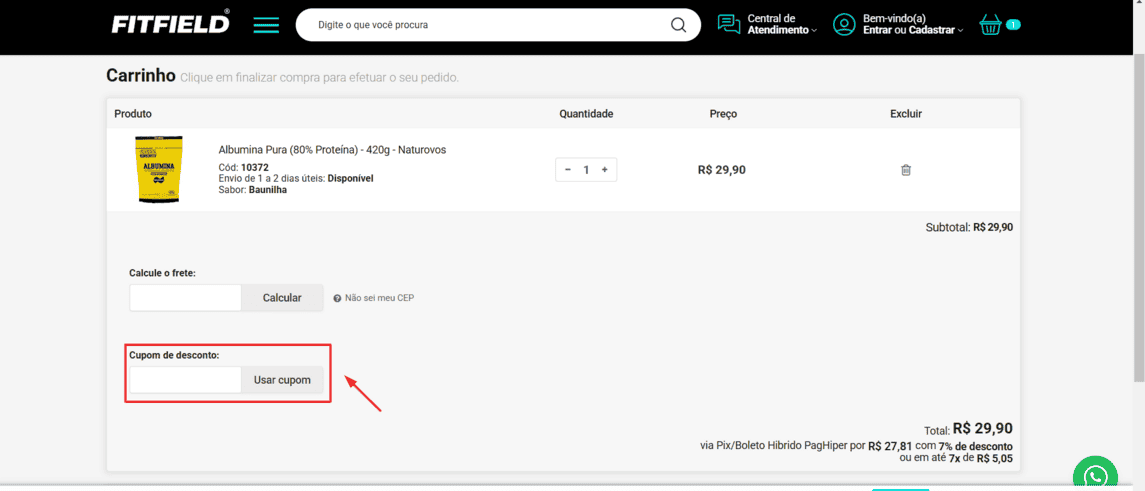The width and height of the screenshot is (1145, 491).
Task: Click the trash icon to remove Albumina
Action: 906,170
